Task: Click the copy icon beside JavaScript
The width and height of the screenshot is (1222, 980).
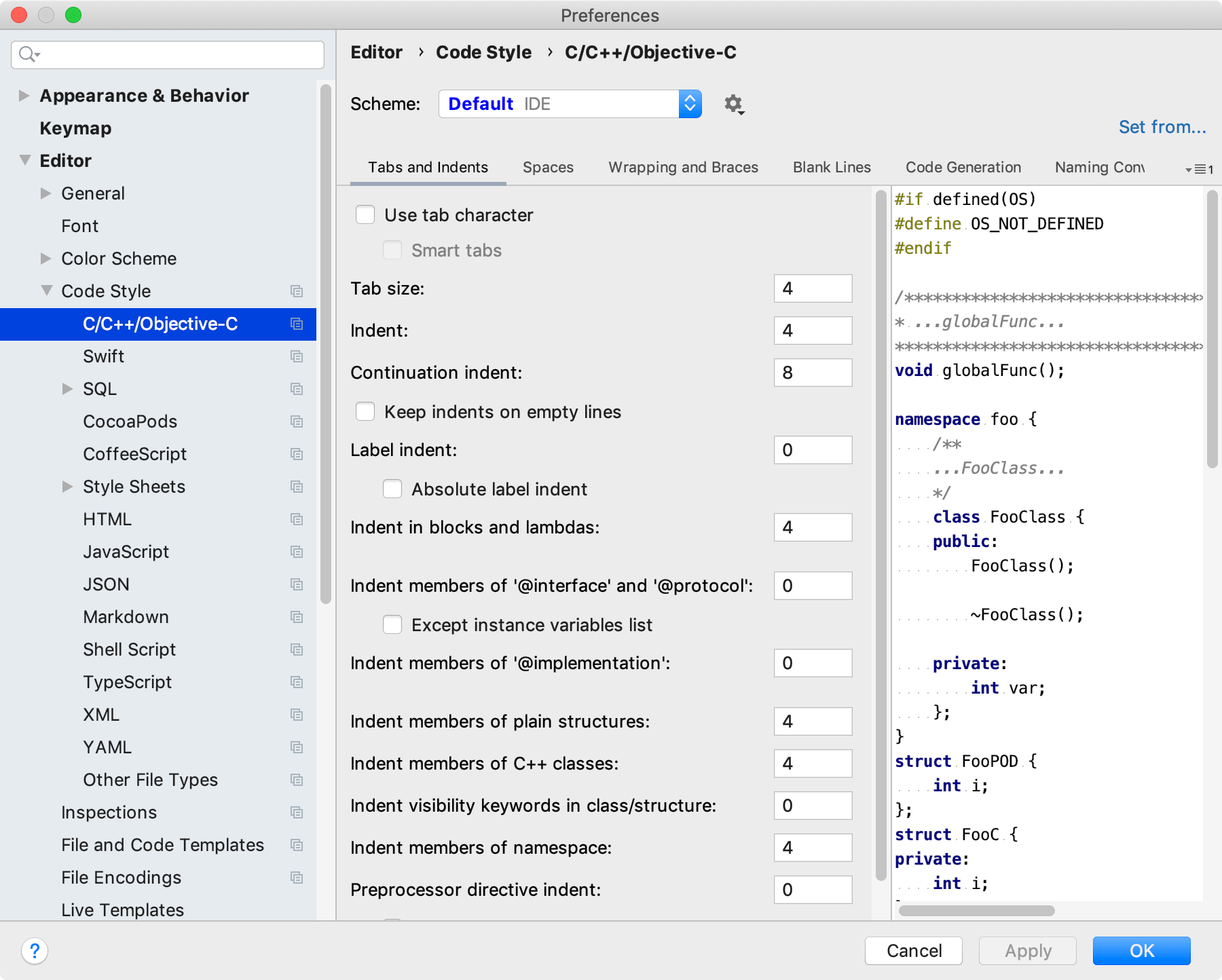Action: pyautogui.click(x=297, y=552)
